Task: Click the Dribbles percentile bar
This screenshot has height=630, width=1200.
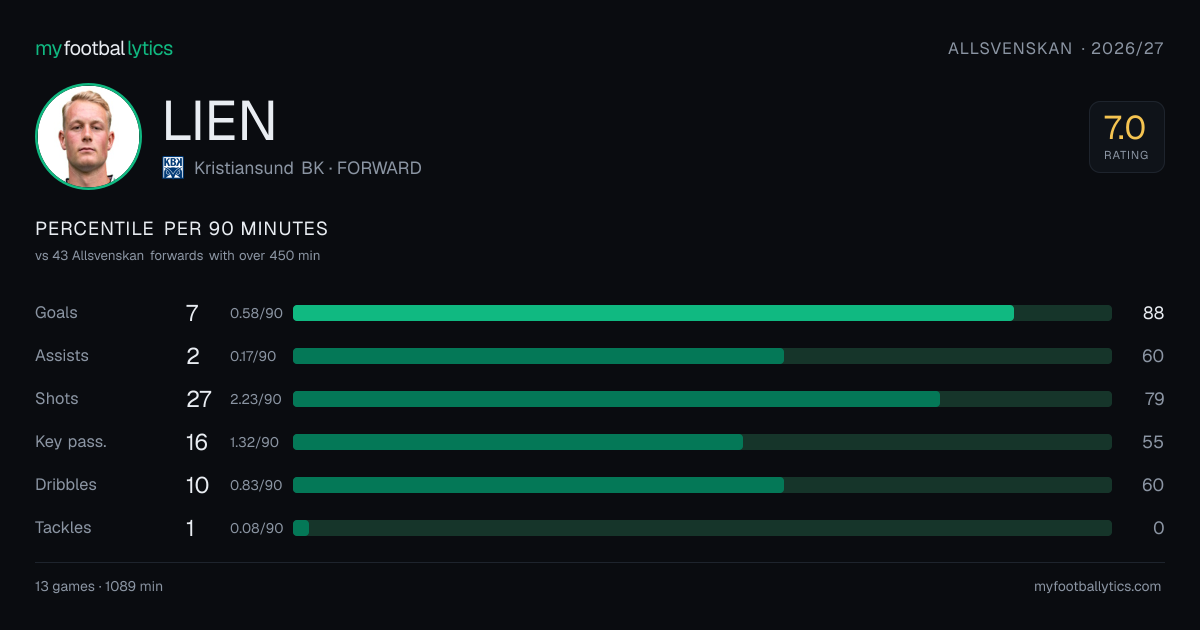Action: [x=702, y=485]
